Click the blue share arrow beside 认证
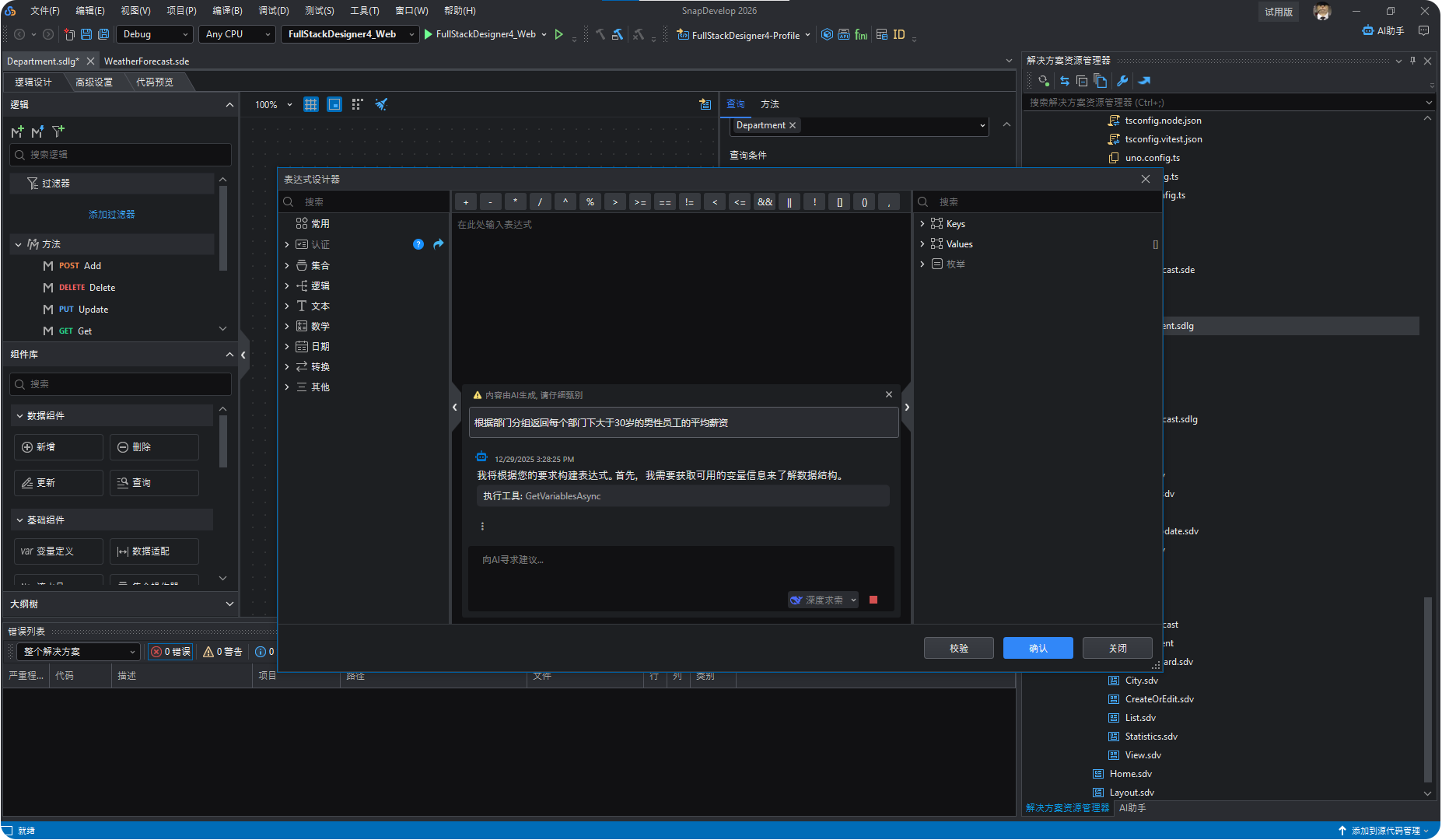This screenshot has width=1442, height=840. [439, 244]
